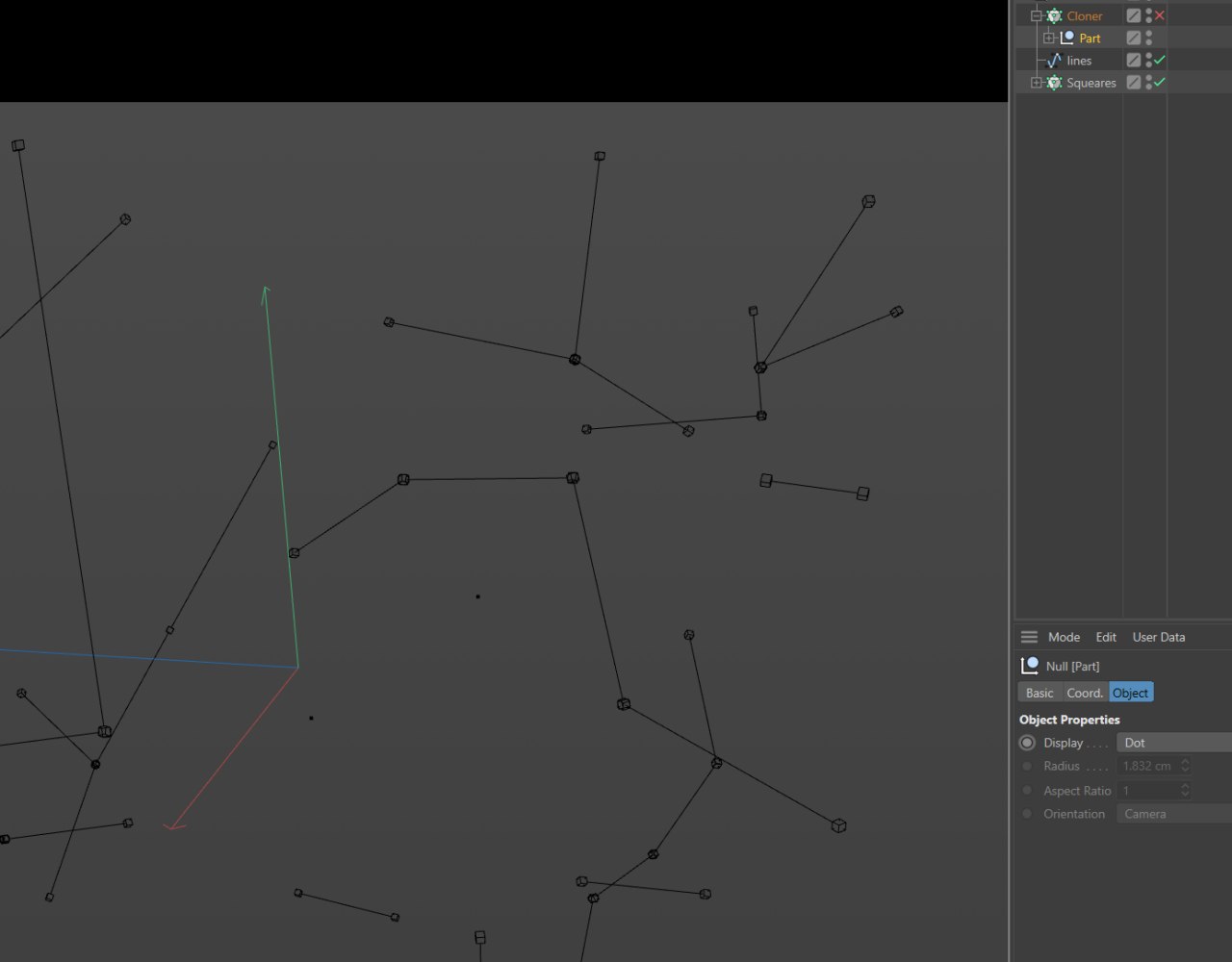Image resolution: width=1232 pixels, height=962 pixels.
Task: Click the Radius parameter label
Action: [1062, 766]
